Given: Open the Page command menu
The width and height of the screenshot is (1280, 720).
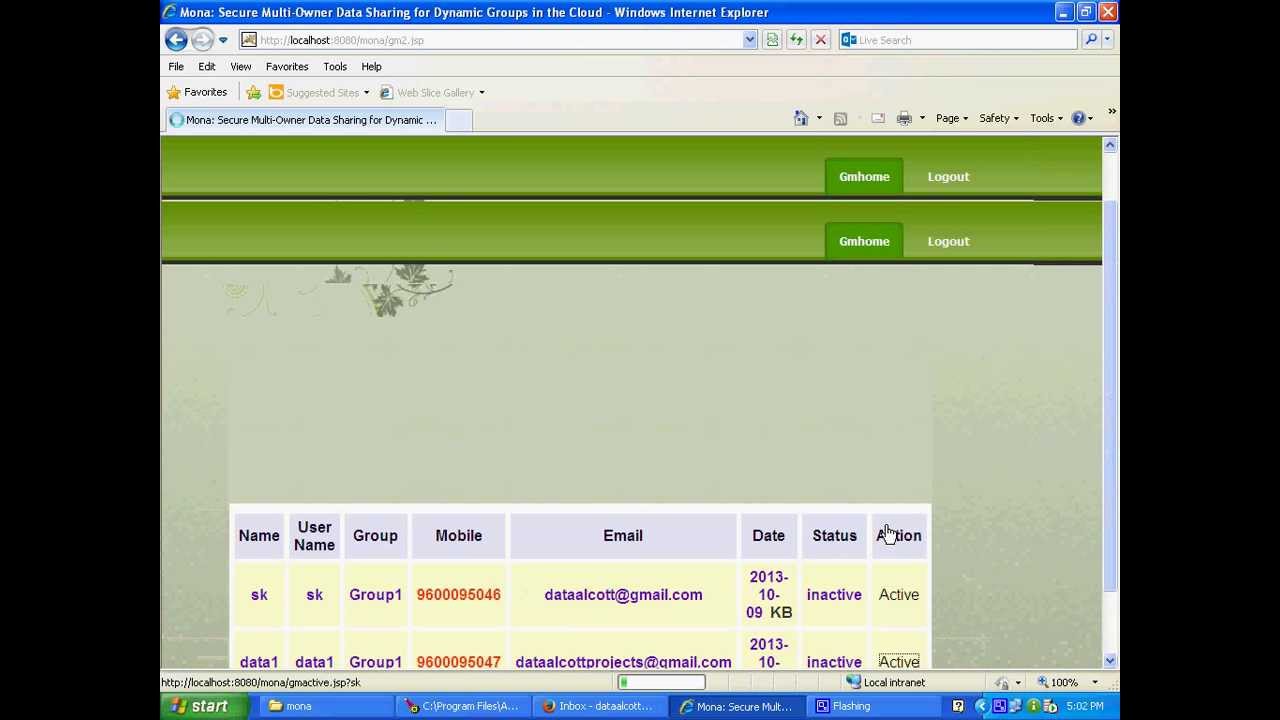Looking at the screenshot, I should pos(951,118).
